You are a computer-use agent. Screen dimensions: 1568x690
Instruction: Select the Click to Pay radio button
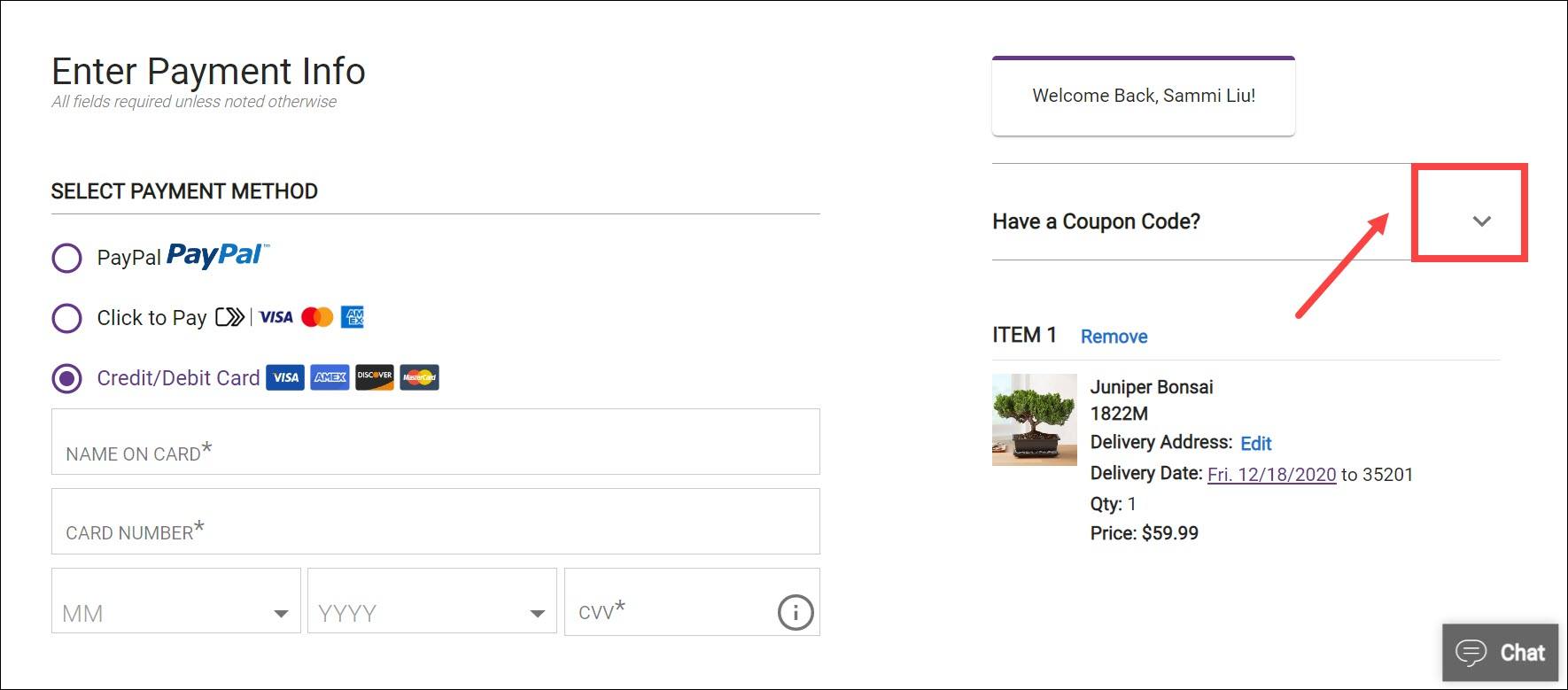tap(66, 318)
